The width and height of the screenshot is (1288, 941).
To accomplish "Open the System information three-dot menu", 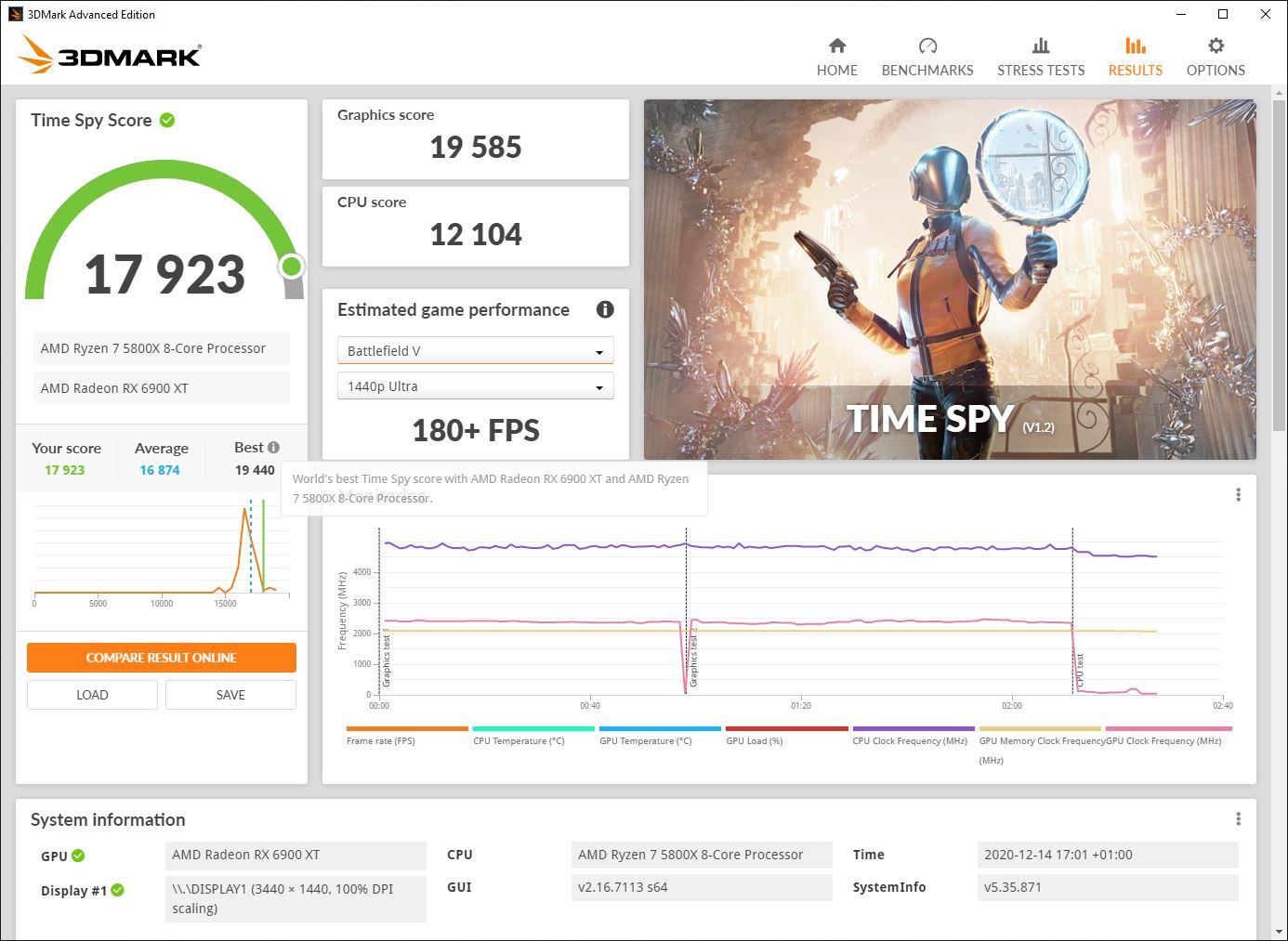I will click(x=1238, y=818).
